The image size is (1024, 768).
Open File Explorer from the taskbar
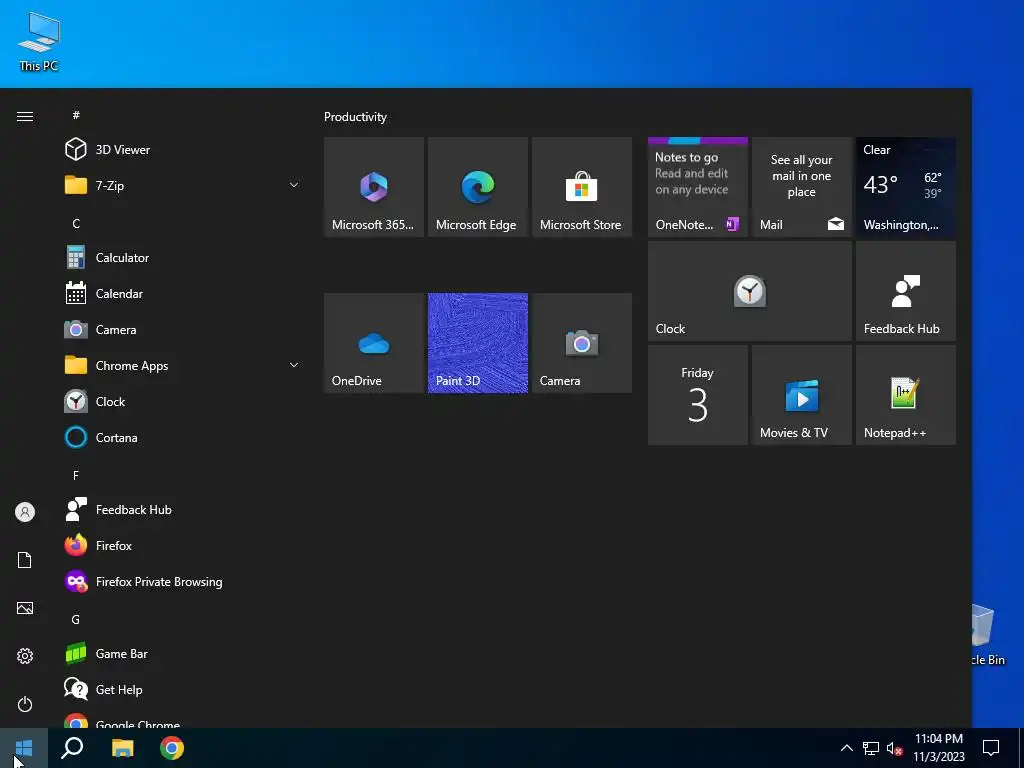(122, 748)
